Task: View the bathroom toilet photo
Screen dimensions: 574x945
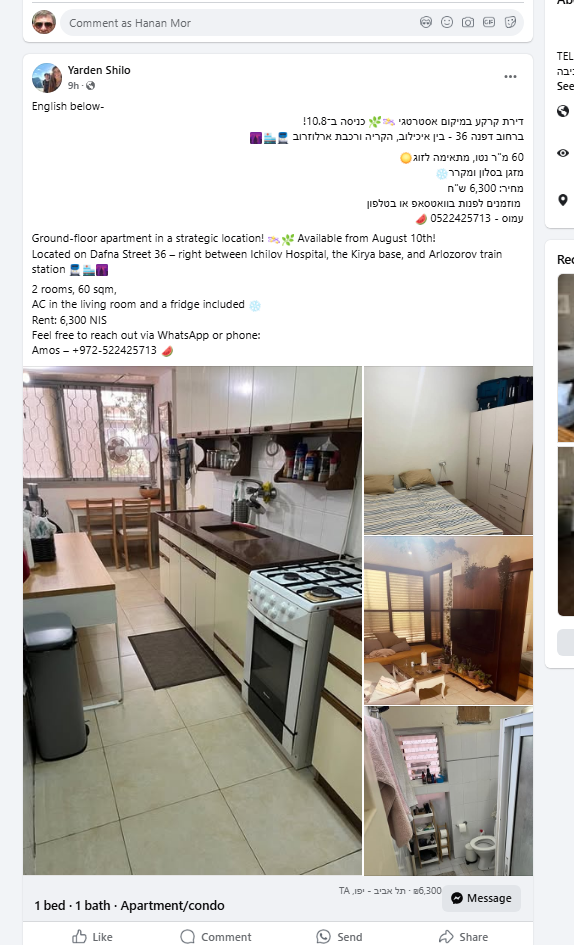Action: tap(449, 791)
